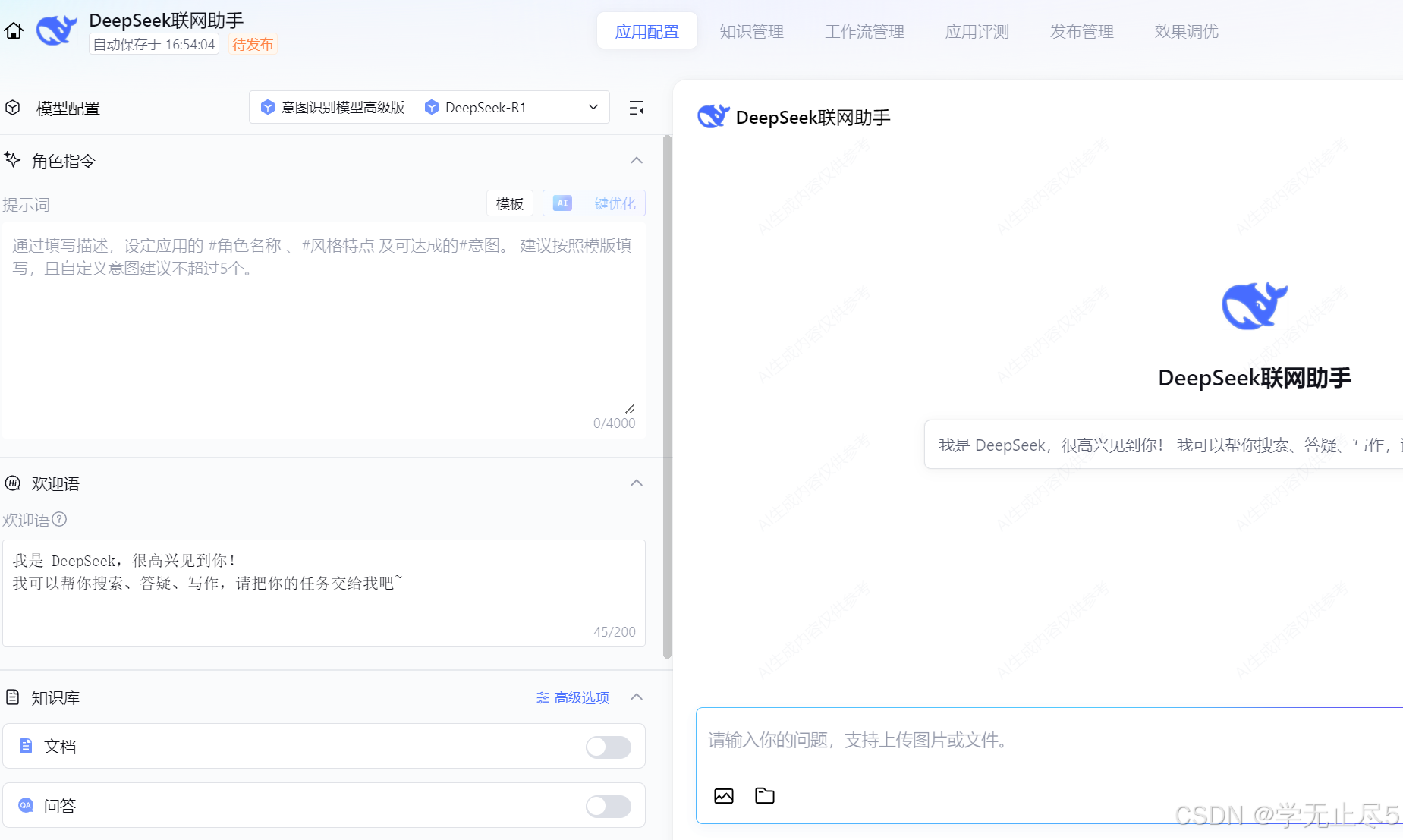1403x840 pixels.
Task: Click the DeepSeek whale logo in header
Action: 57,30
